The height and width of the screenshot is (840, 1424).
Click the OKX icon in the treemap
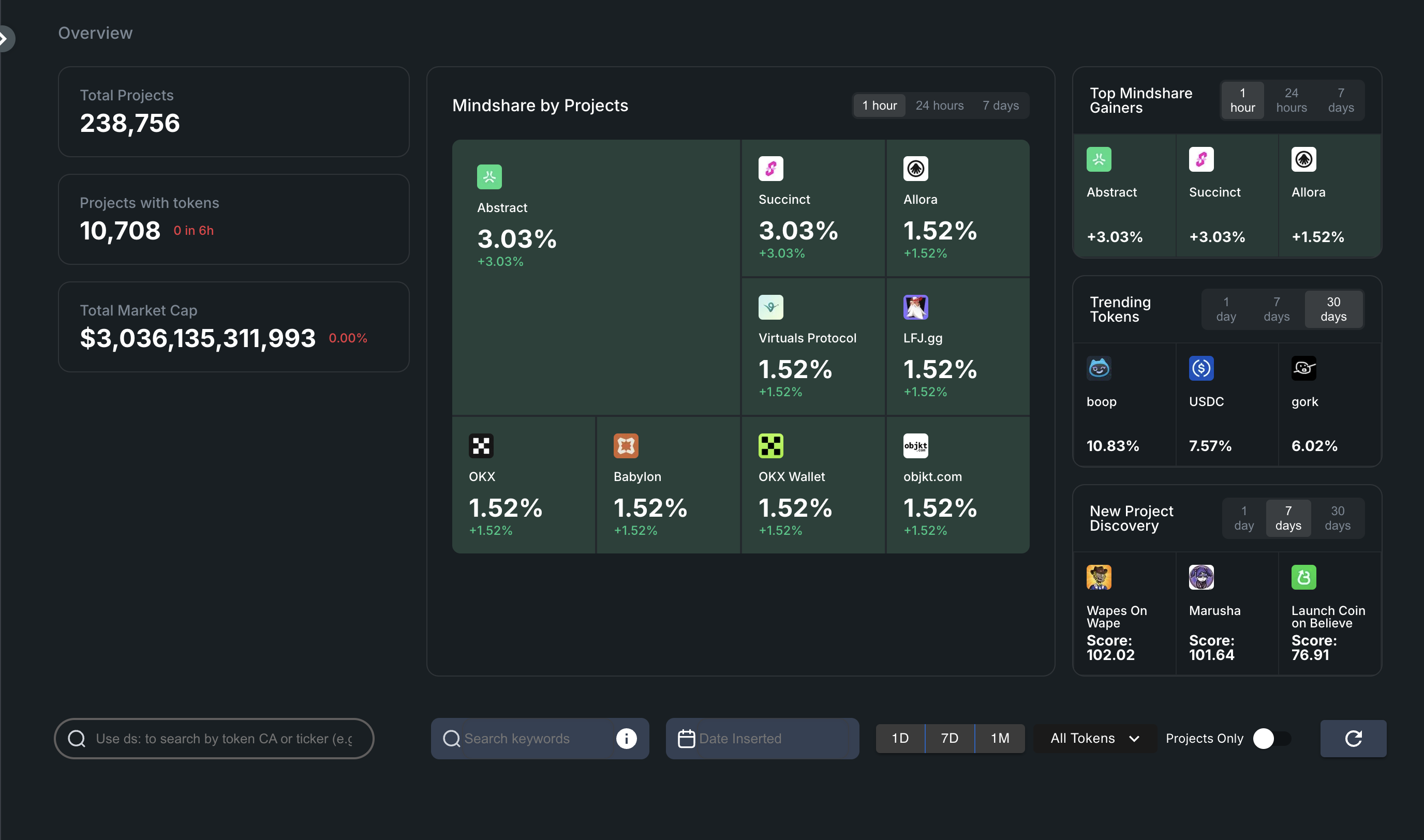tap(481, 445)
